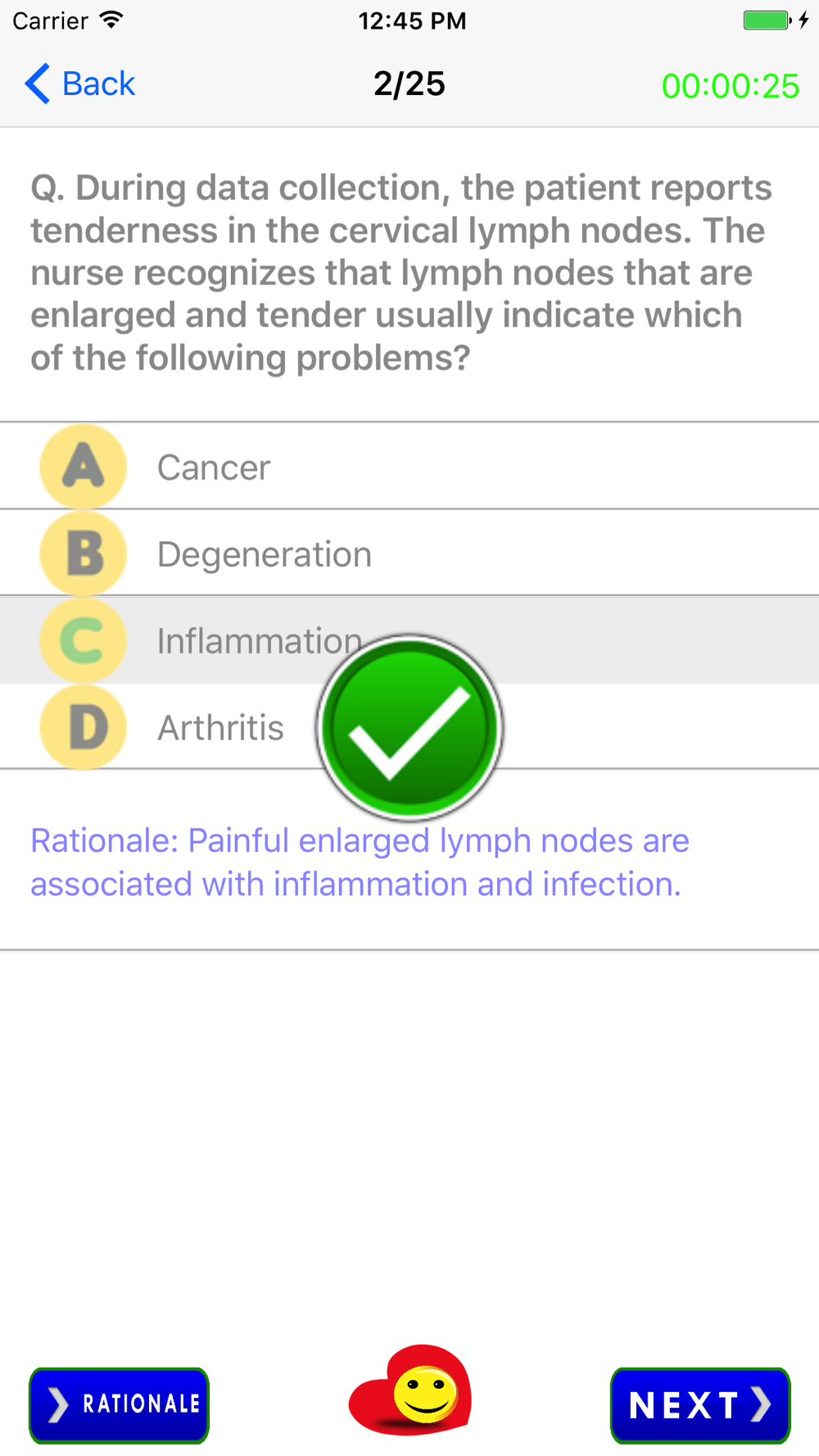This screenshot has height=1456, width=819.
Task: Tap the yellow B answer circle
Action: click(x=83, y=554)
